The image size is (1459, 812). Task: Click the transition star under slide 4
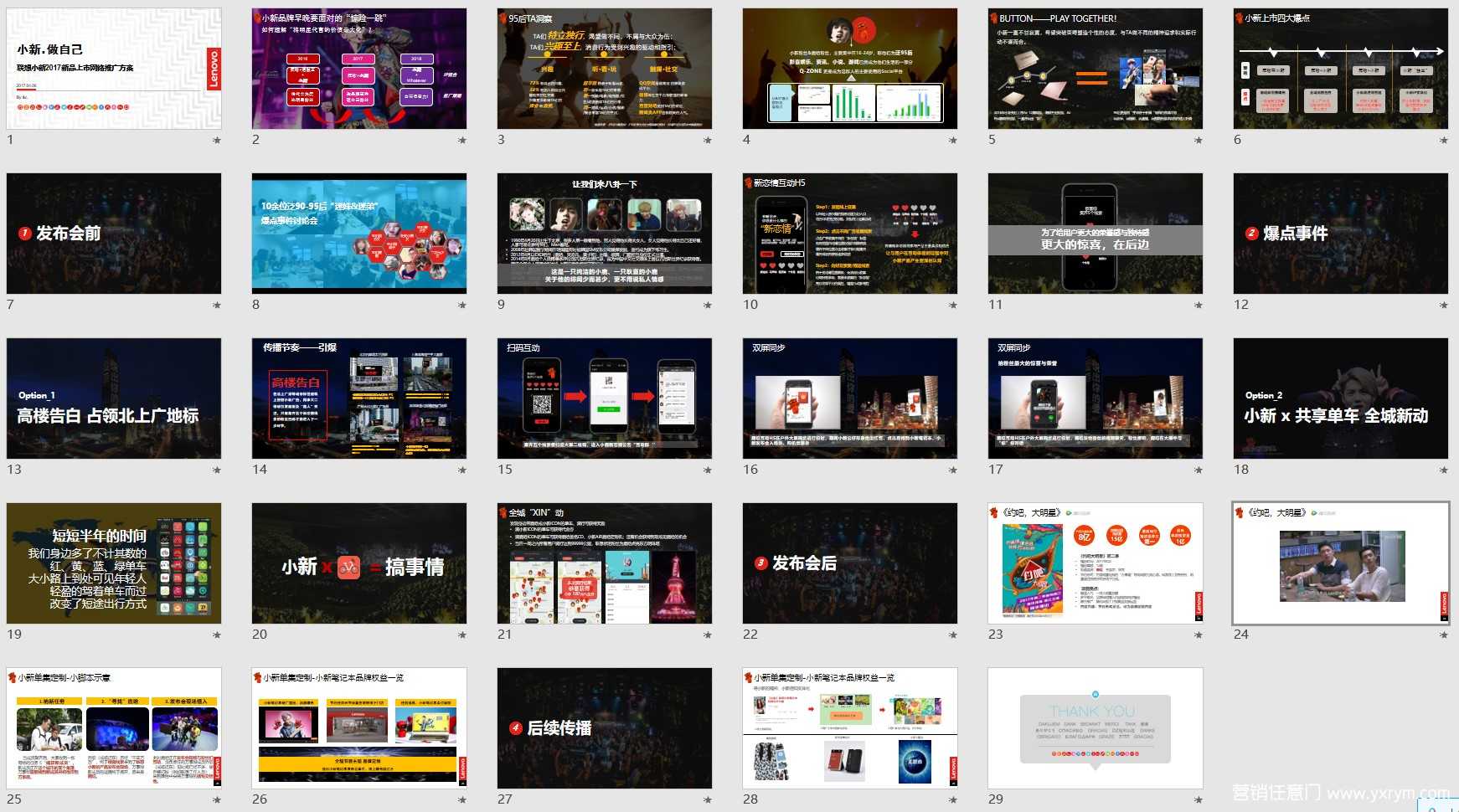click(x=953, y=141)
